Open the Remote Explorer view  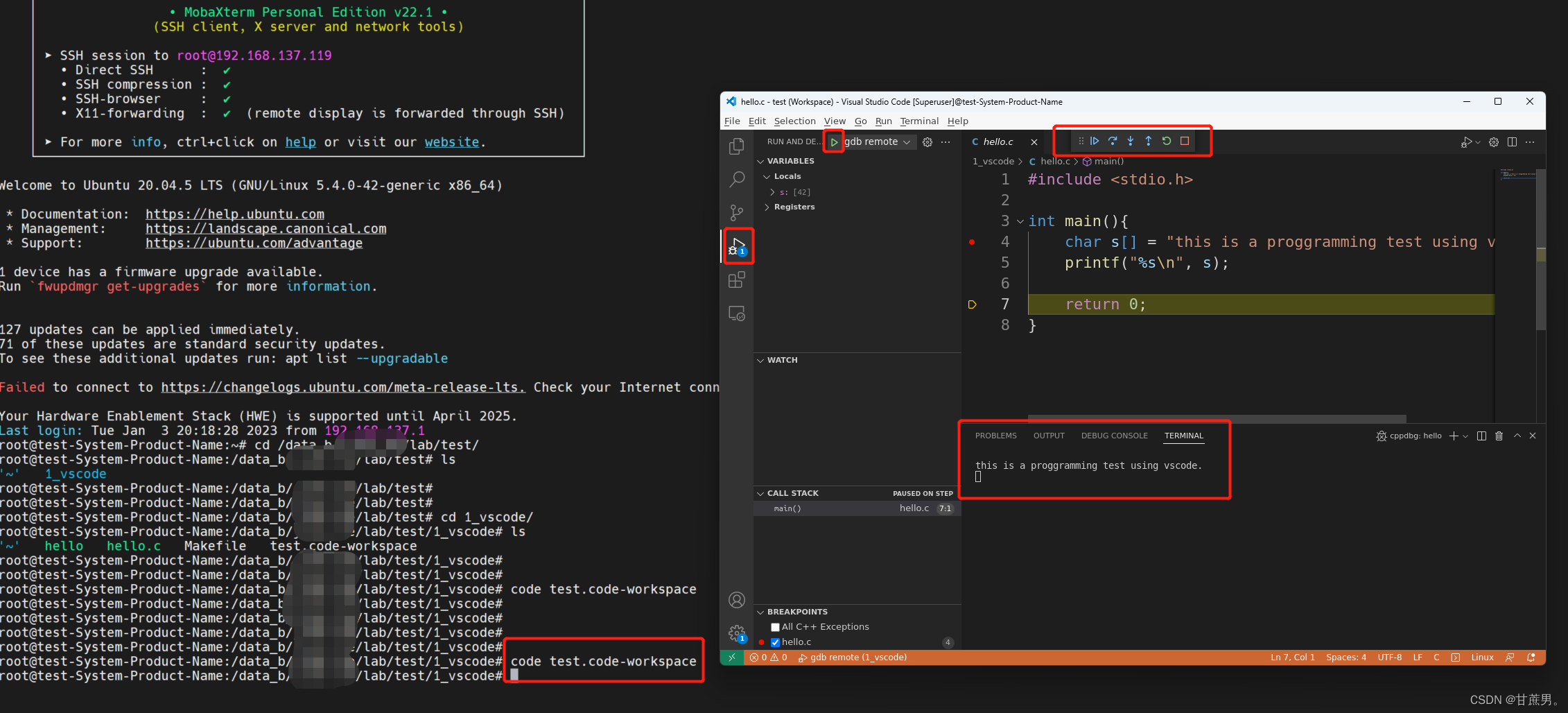(736, 313)
